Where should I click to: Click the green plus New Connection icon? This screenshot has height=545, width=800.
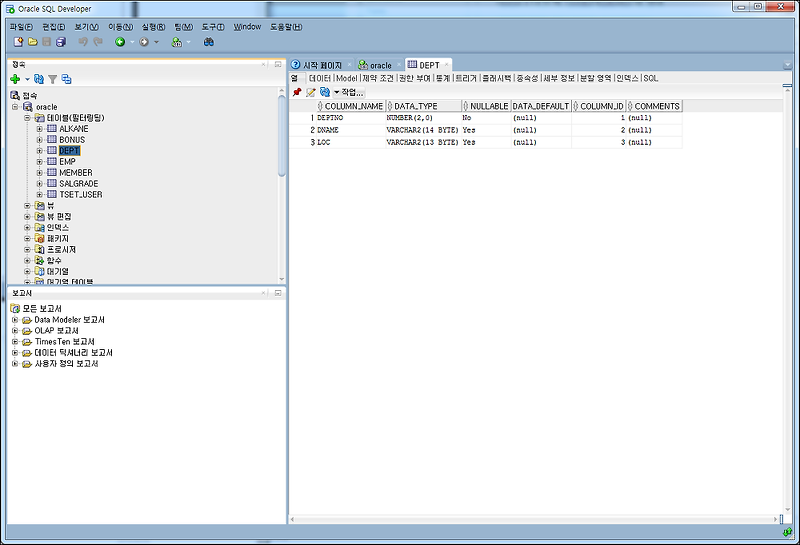(15, 79)
